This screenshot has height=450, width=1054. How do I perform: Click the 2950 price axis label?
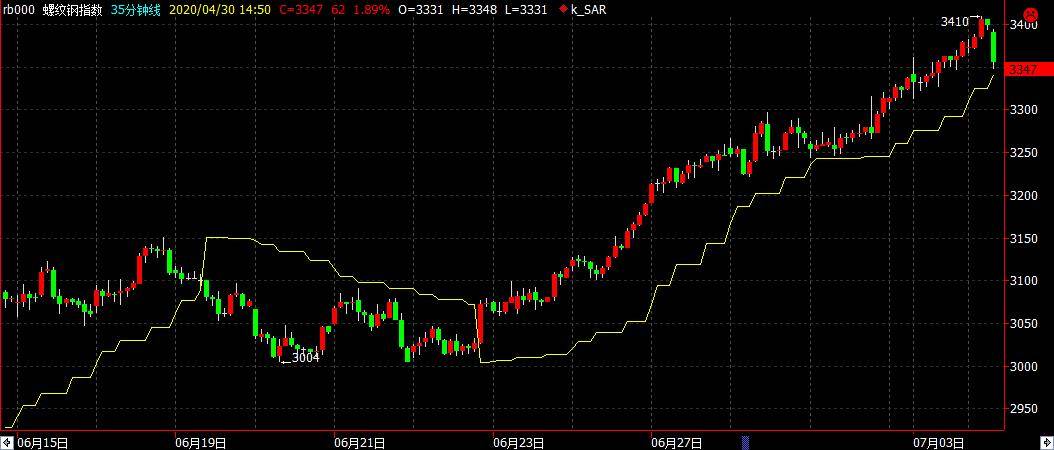1026,409
